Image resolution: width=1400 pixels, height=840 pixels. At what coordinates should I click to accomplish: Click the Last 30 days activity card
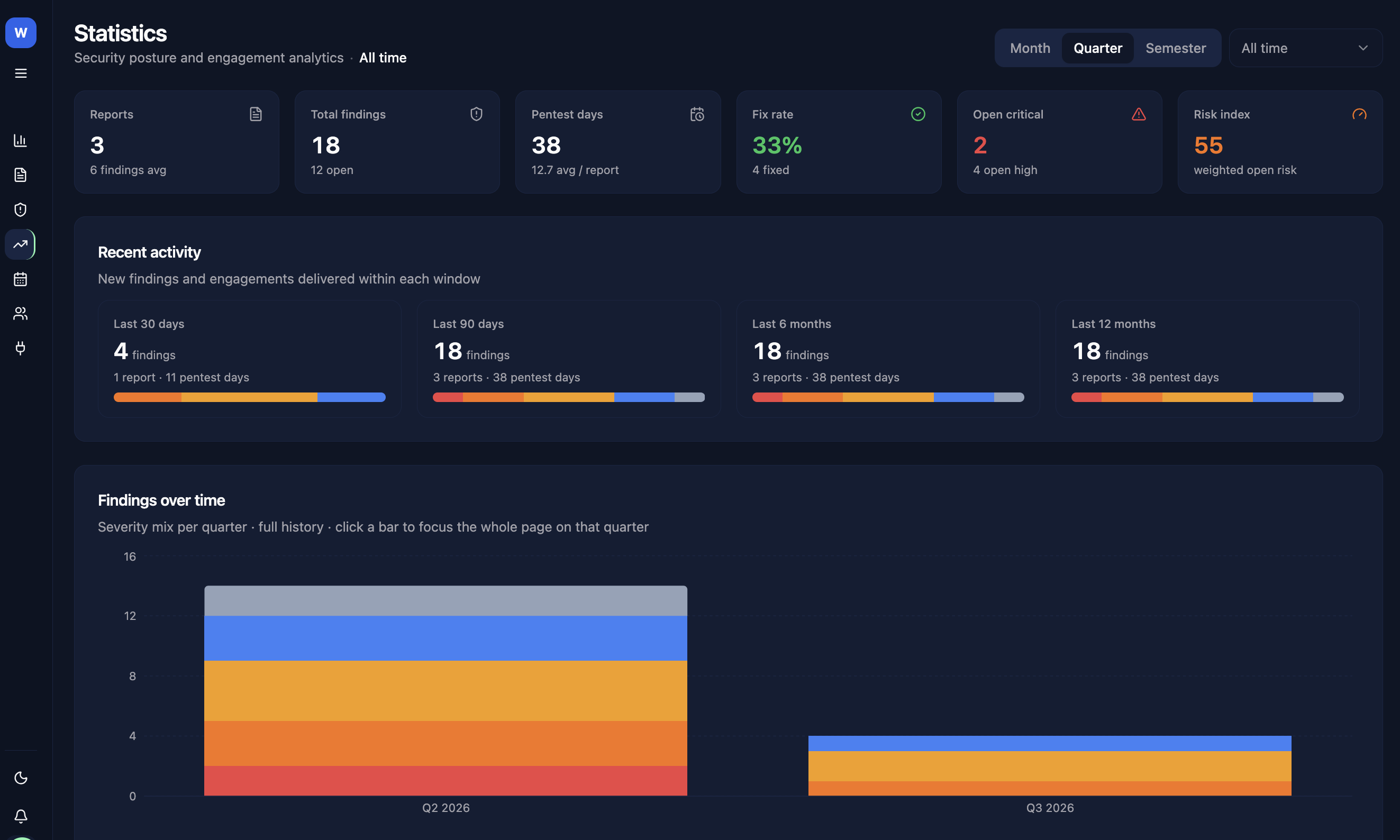(x=250, y=359)
